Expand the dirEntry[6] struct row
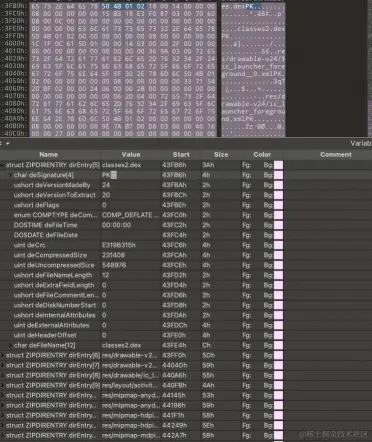The width and height of the screenshot is (372, 442). pos(2,355)
